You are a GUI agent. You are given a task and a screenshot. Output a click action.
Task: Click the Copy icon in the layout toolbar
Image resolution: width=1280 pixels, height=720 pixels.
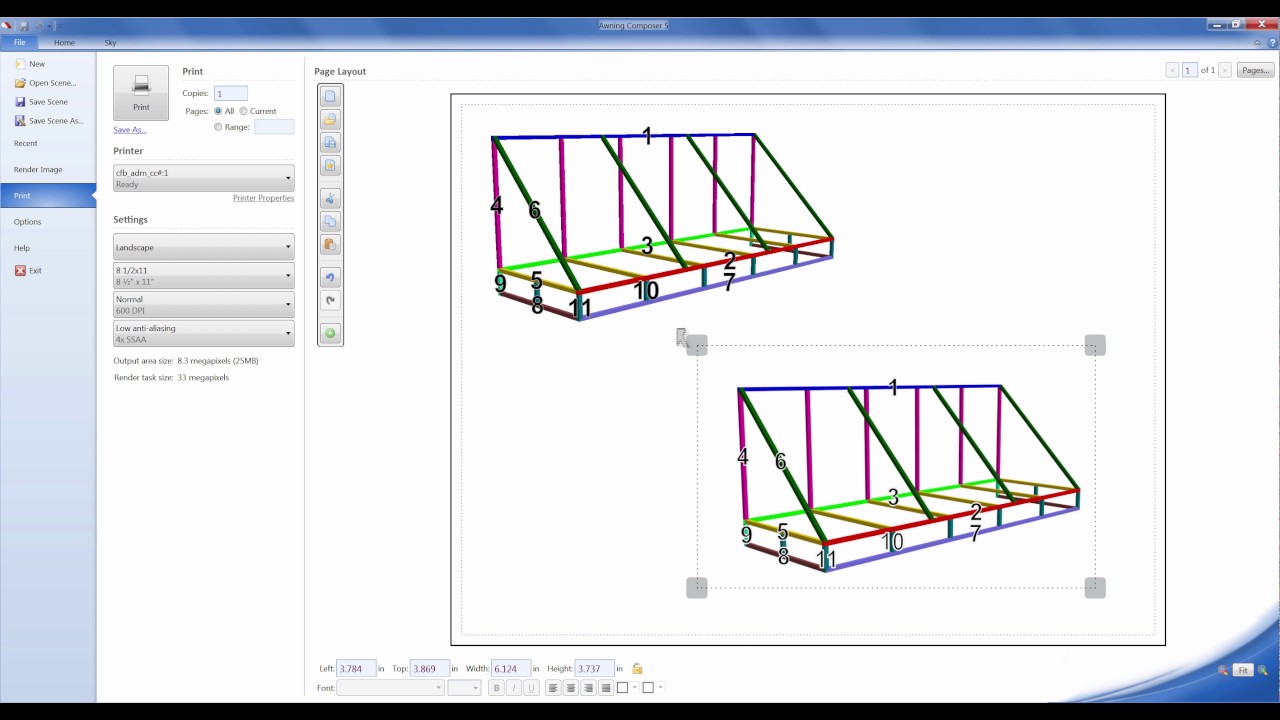pos(330,222)
